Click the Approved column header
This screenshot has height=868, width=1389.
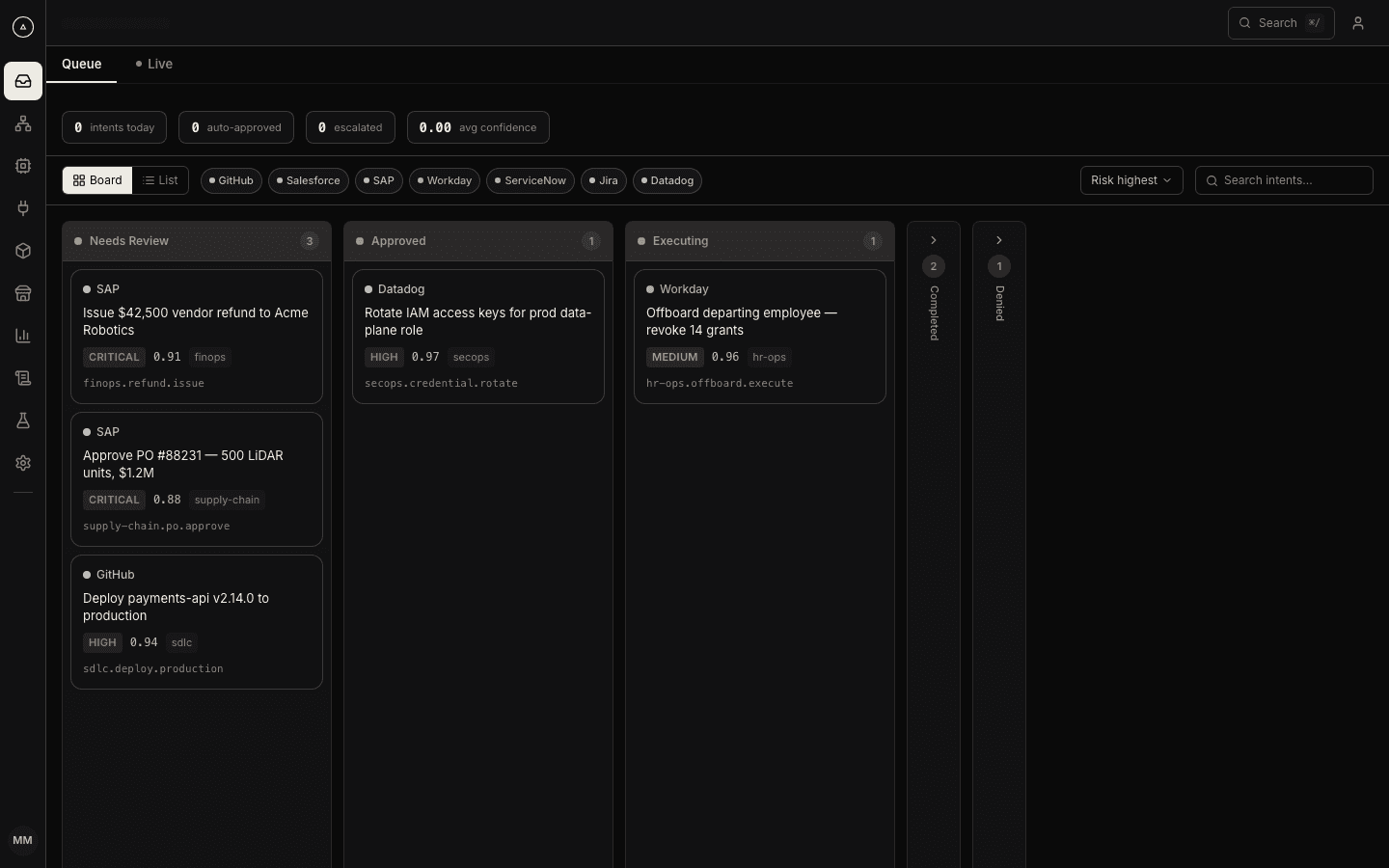(x=478, y=241)
